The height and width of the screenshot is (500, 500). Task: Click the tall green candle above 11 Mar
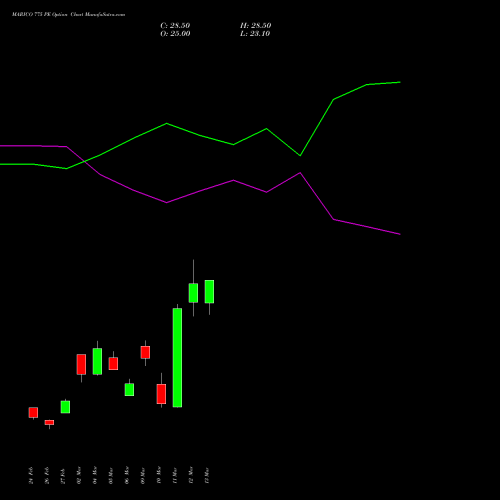click(177, 358)
